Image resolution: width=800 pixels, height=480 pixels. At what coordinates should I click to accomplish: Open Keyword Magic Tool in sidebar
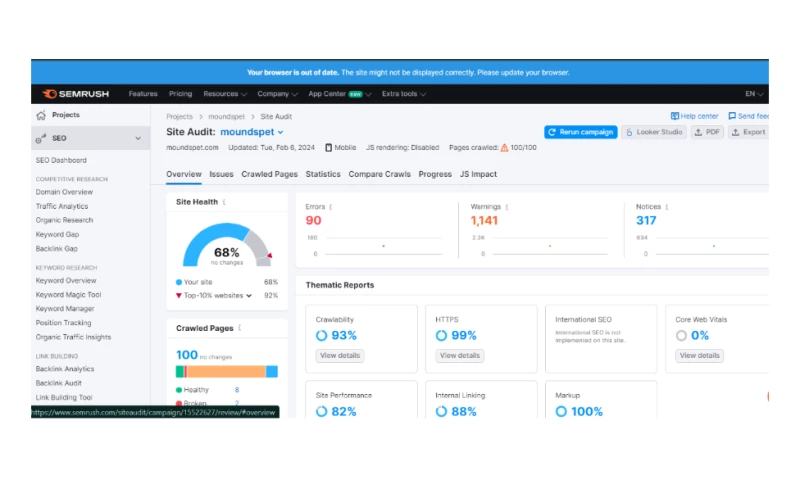(68, 295)
